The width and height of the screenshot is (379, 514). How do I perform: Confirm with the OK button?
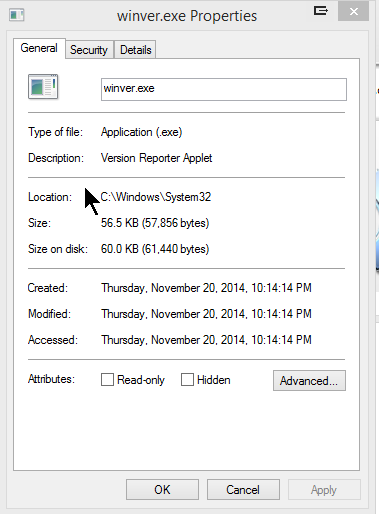[162, 490]
